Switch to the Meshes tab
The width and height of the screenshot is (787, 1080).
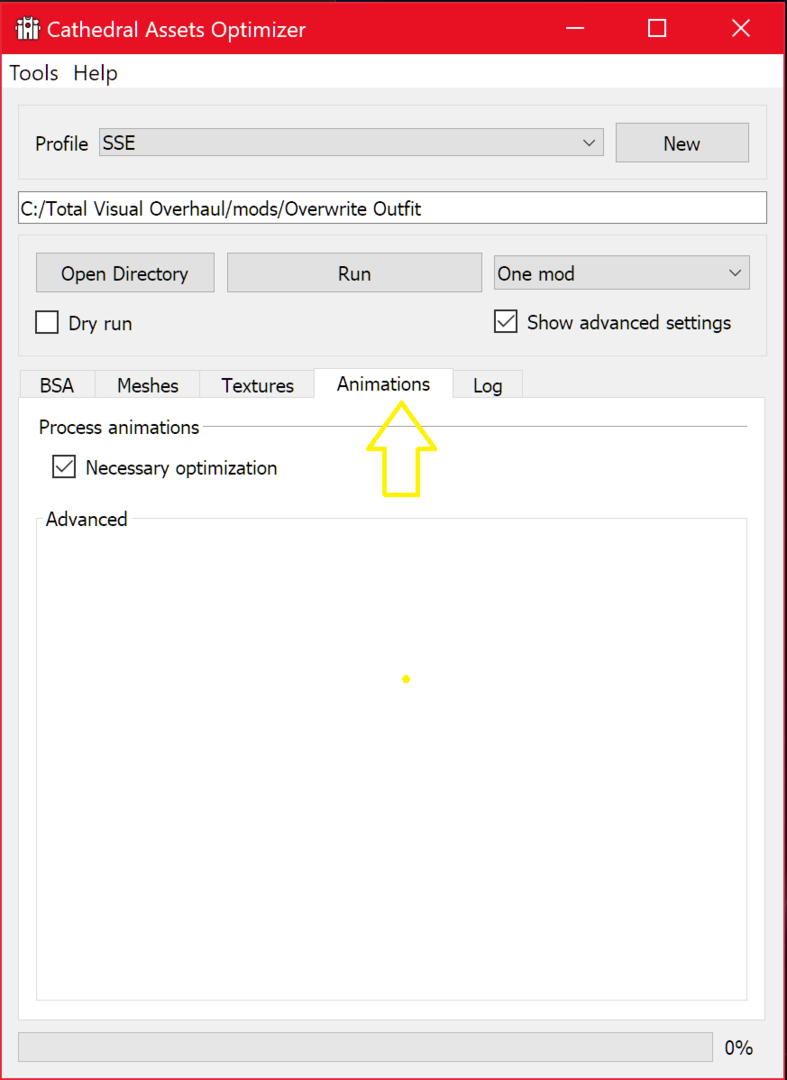tap(147, 385)
